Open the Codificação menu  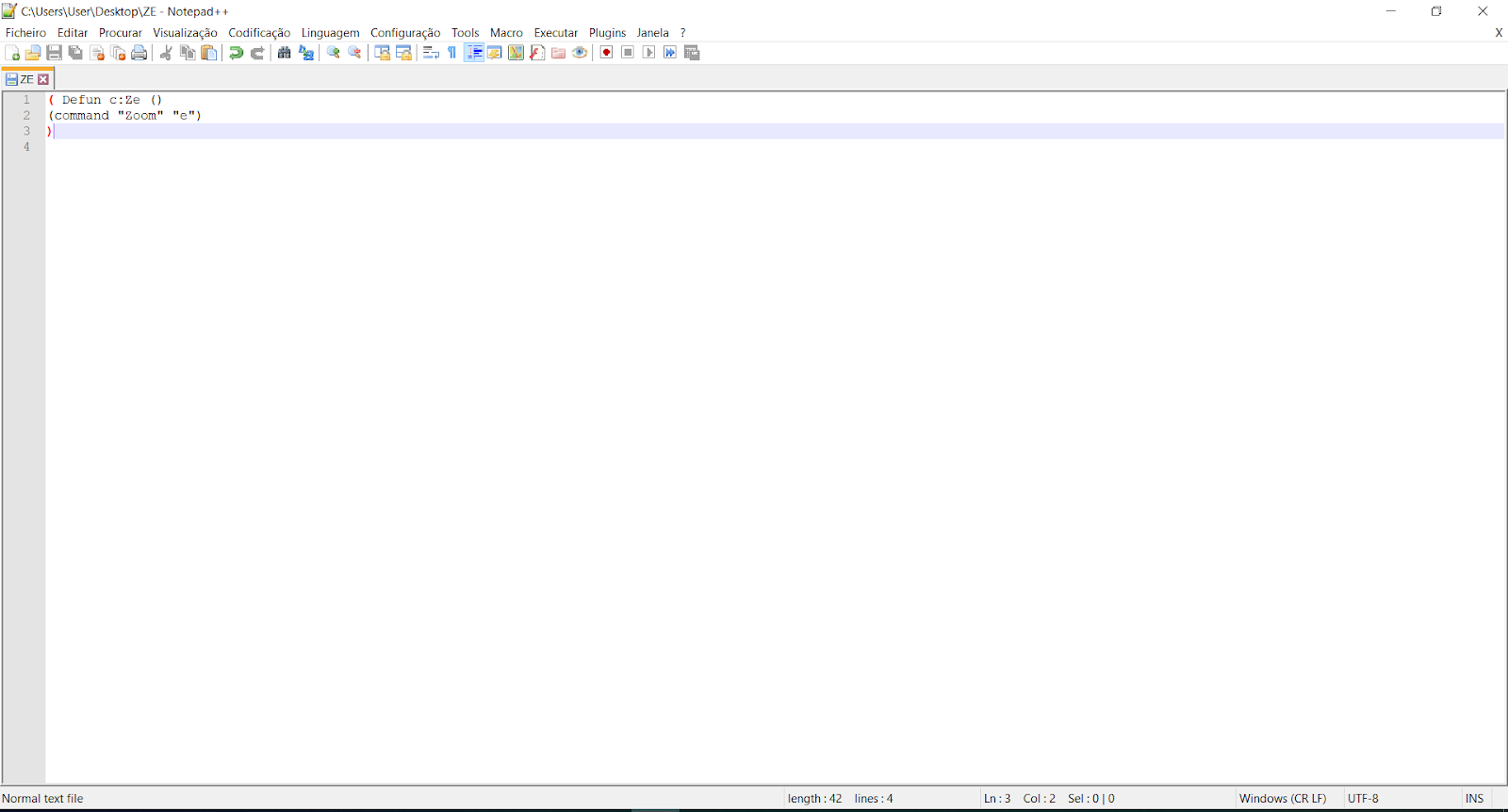coord(259,33)
